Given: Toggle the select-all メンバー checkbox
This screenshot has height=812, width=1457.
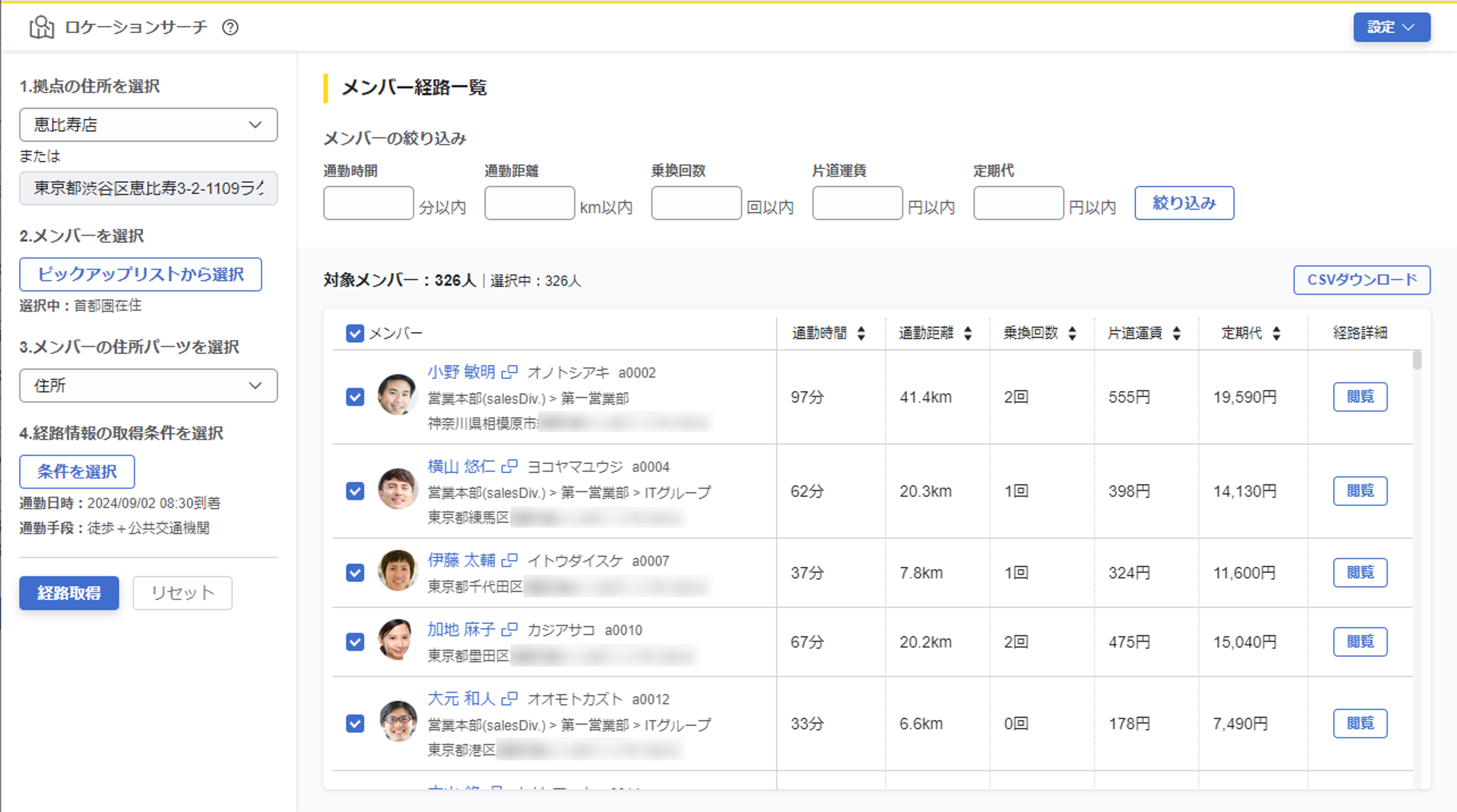Looking at the screenshot, I should point(355,333).
